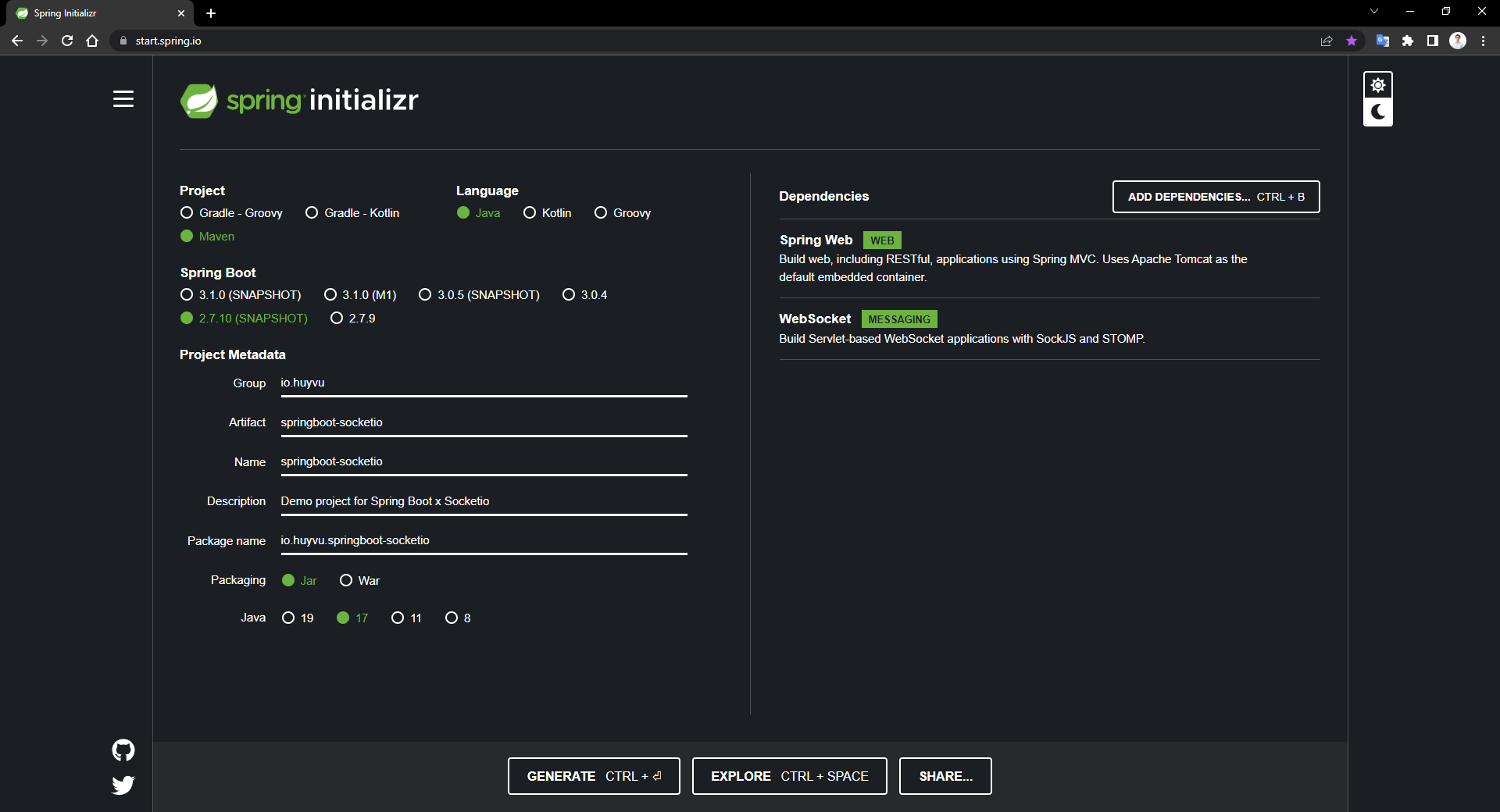Click the WebSocket dependency
1500x812 pixels.
pyautogui.click(x=1049, y=329)
